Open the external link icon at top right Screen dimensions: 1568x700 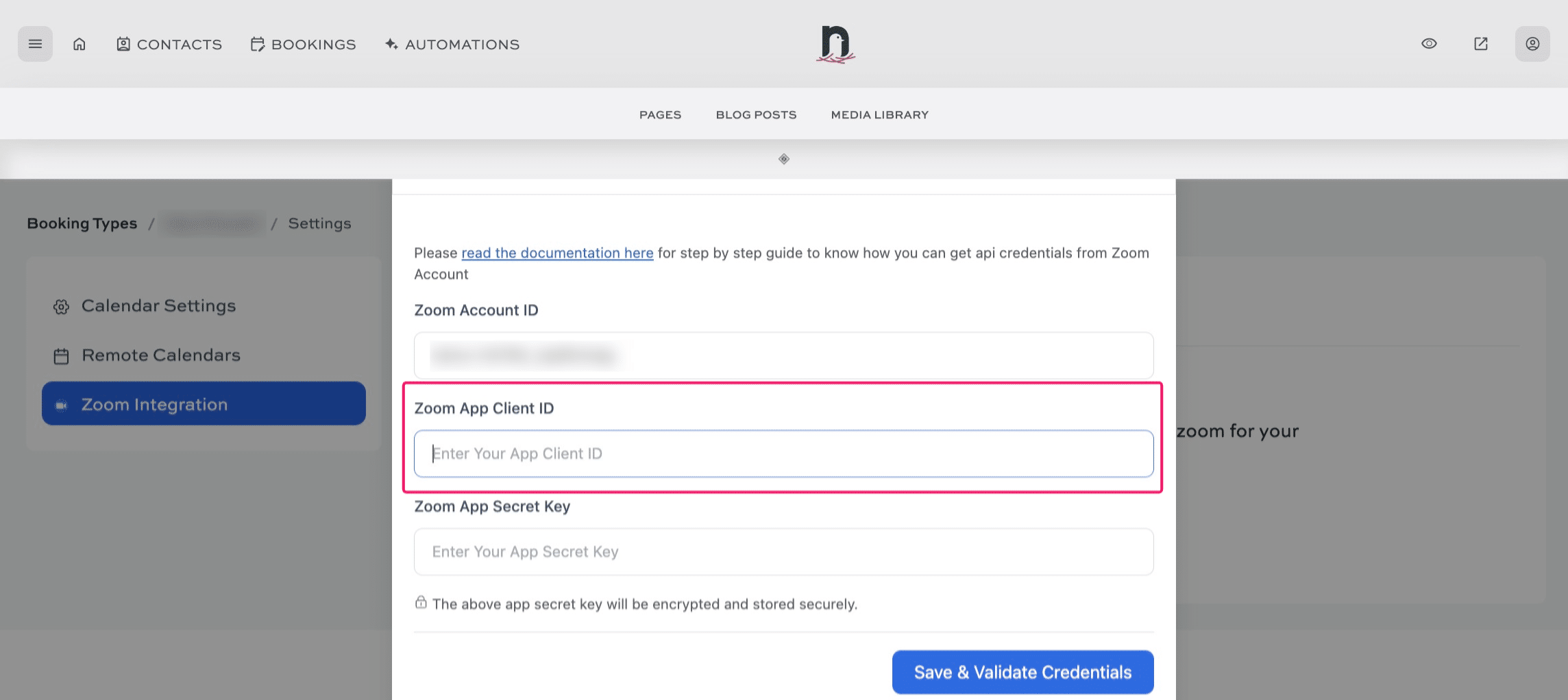pos(1480,43)
